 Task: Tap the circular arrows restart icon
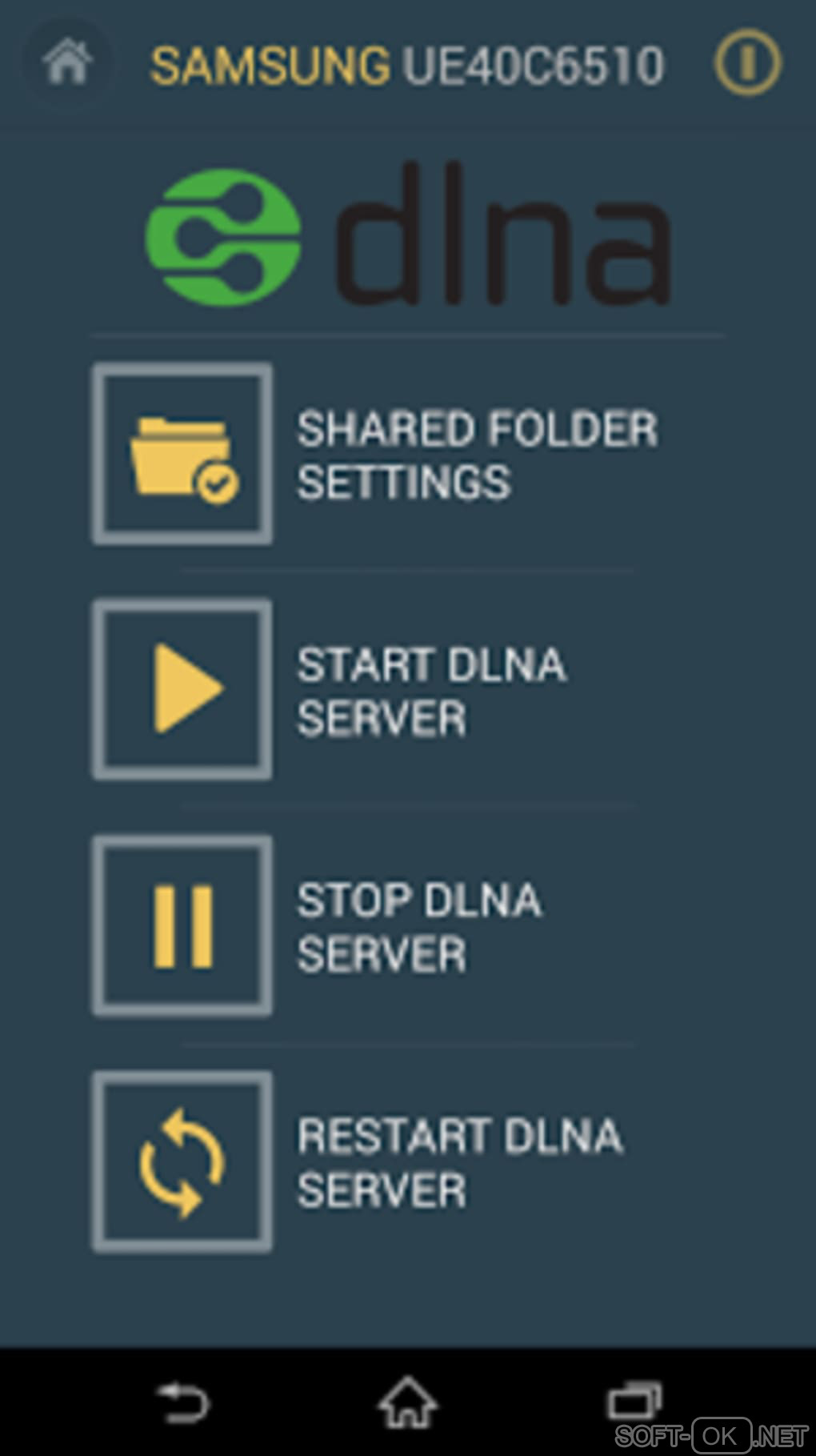[x=182, y=1162]
